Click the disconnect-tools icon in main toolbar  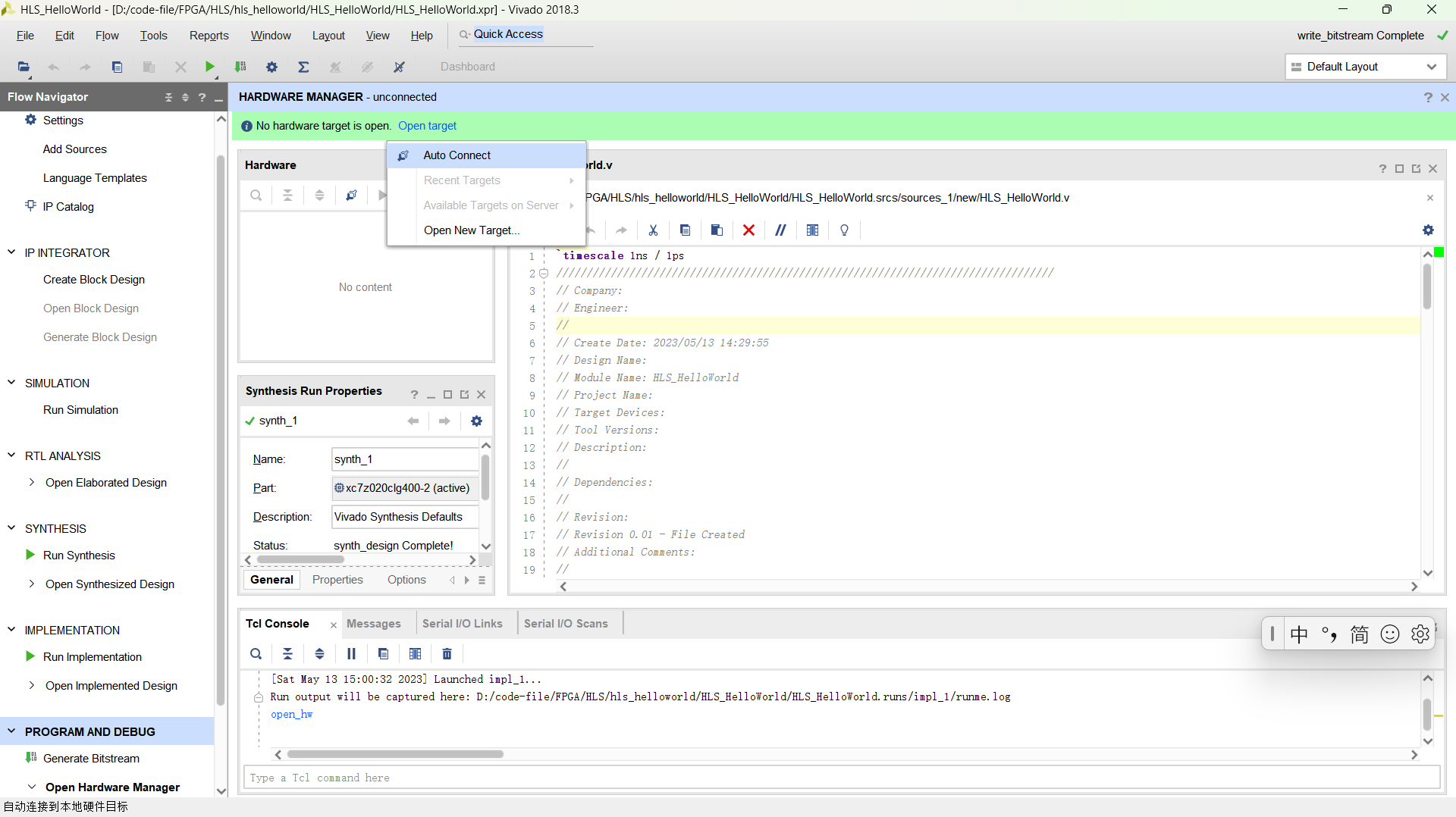[399, 67]
